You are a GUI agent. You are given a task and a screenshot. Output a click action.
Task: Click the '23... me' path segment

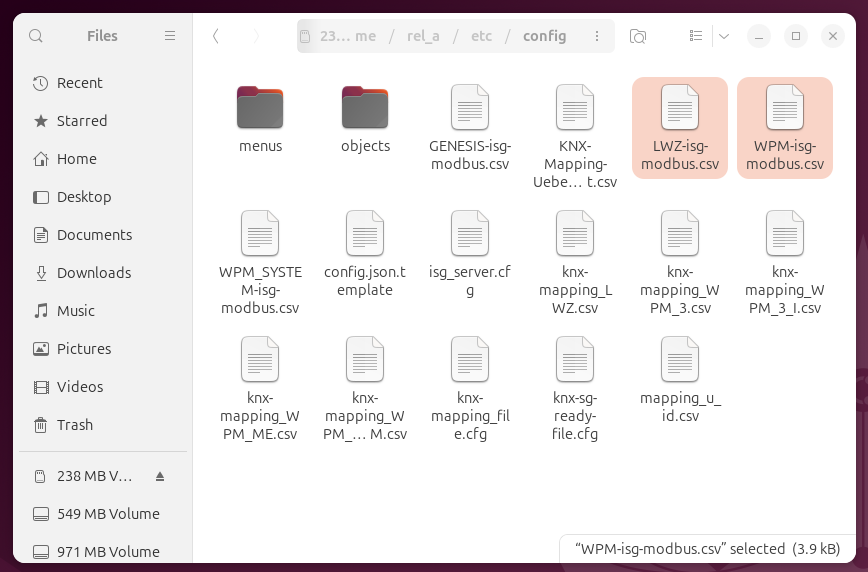pos(348,36)
